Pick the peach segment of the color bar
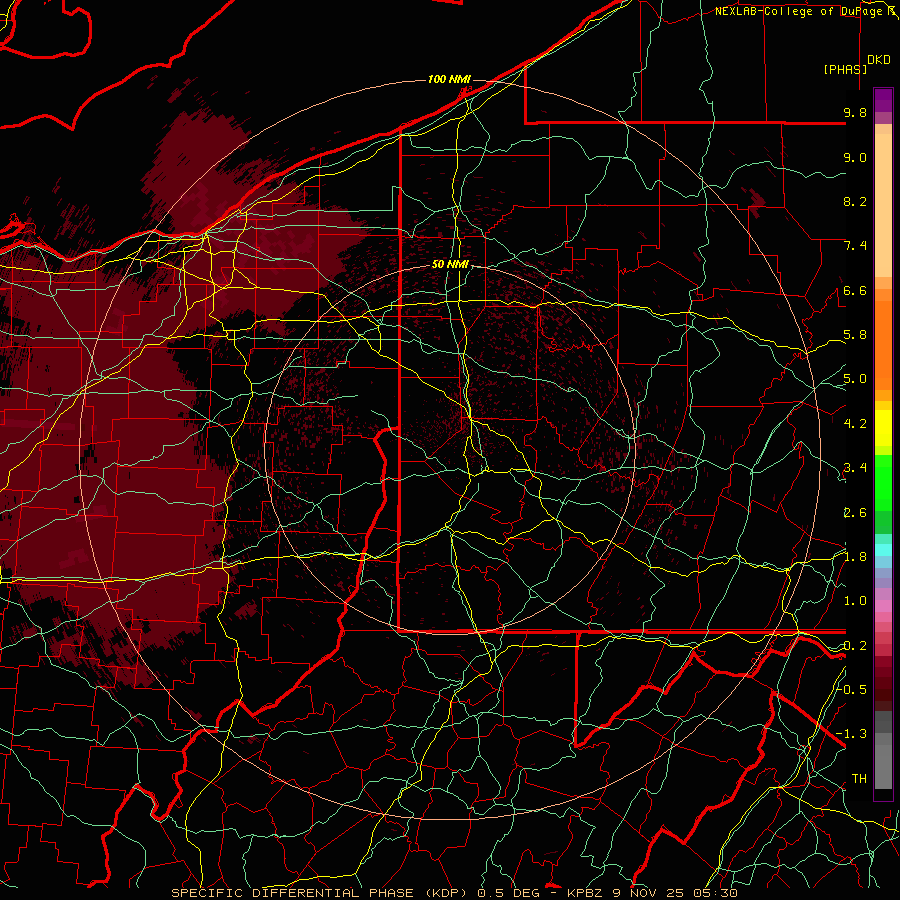 (883, 205)
